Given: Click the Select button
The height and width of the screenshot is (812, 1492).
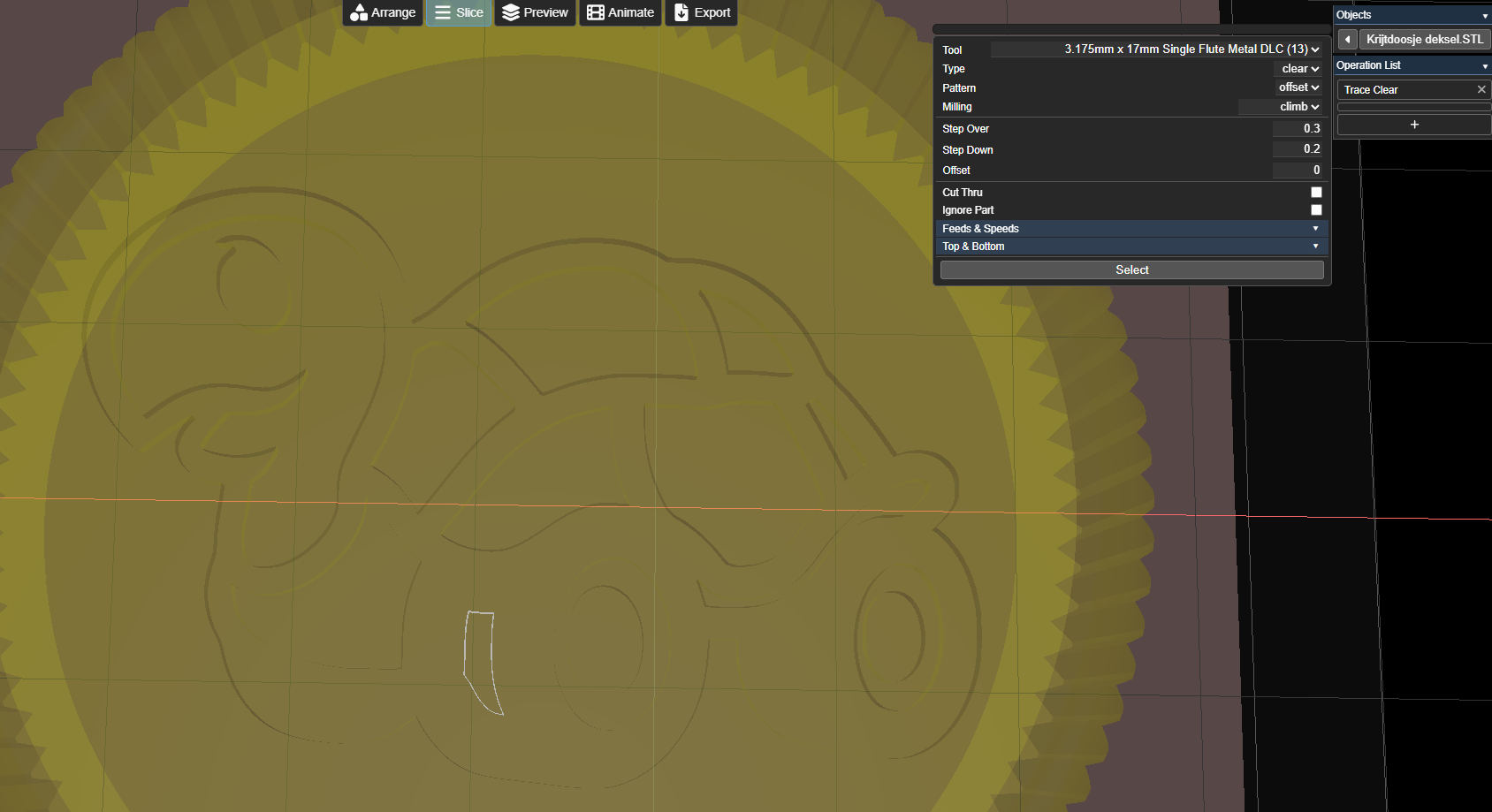Looking at the screenshot, I should point(1131,269).
